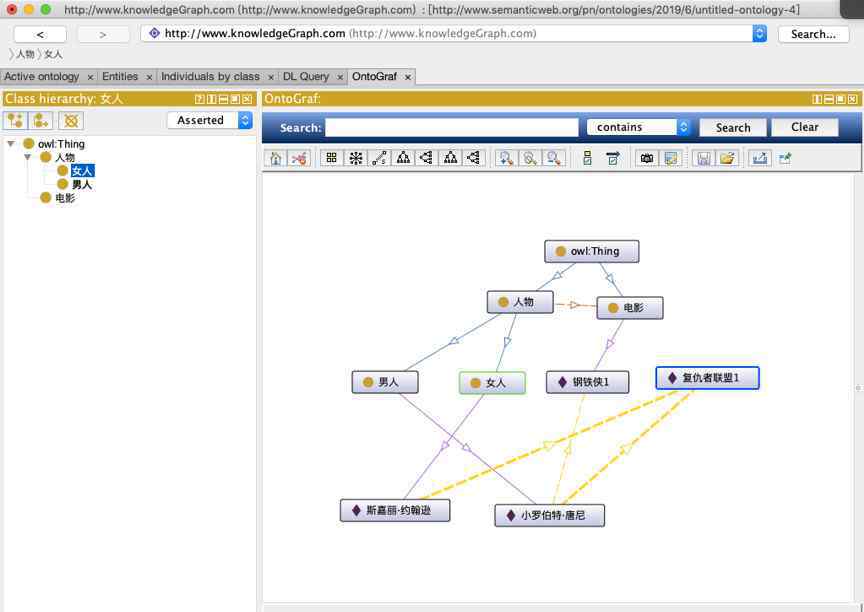Select the 小罗伯特·唐尼 individual node

(549, 516)
